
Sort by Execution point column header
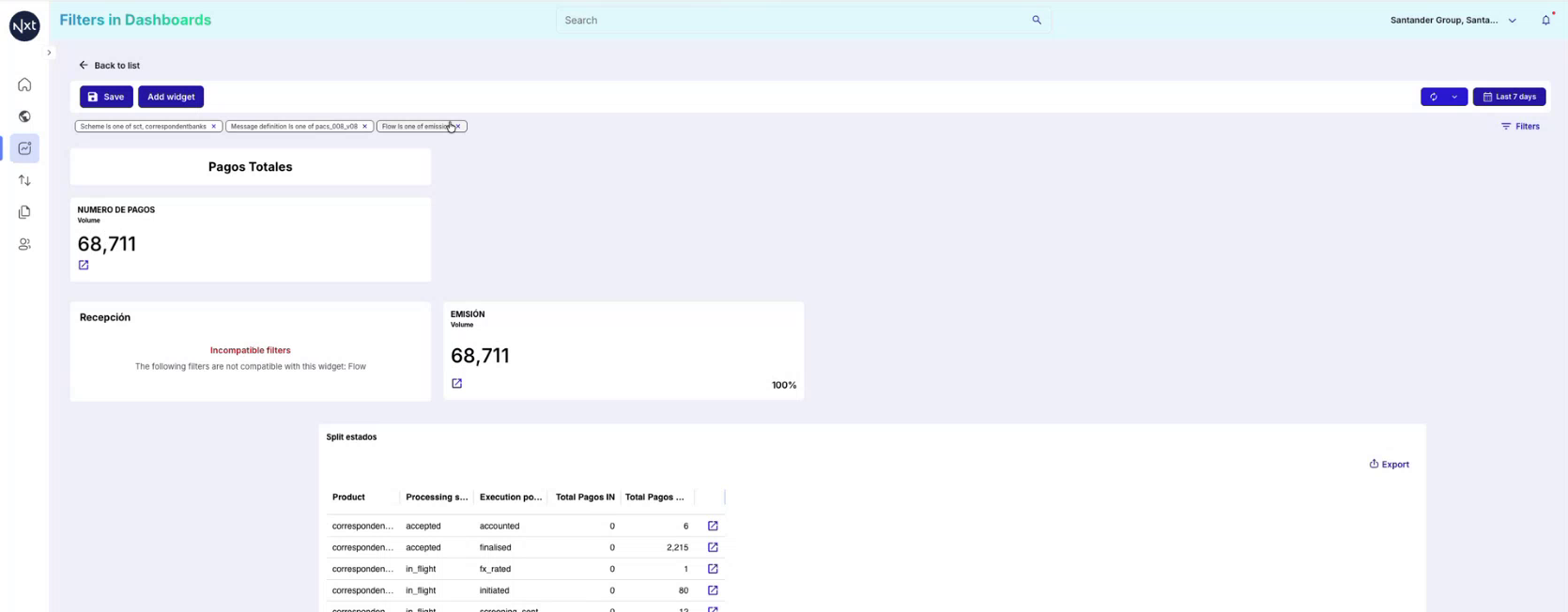pos(511,497)
